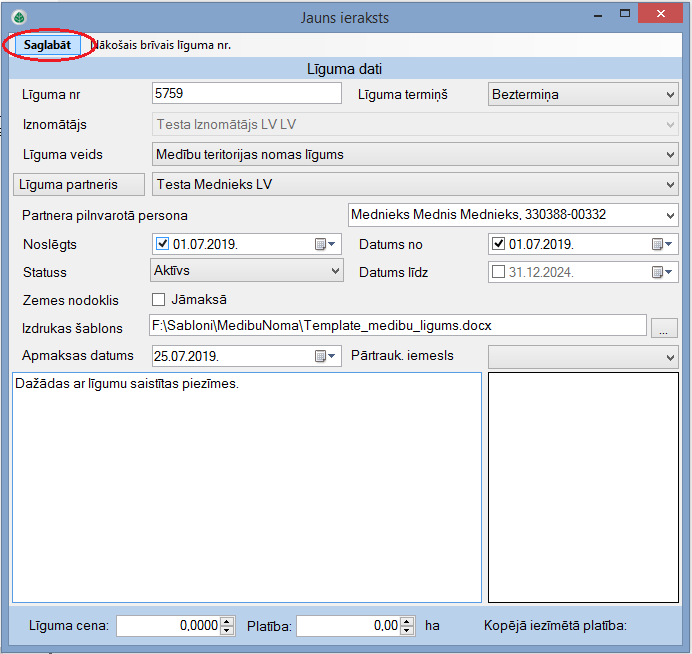Viewport: 692px width, 654px height.
Task: Open calendar picker for Datums līdz
Action: point(662,272)
